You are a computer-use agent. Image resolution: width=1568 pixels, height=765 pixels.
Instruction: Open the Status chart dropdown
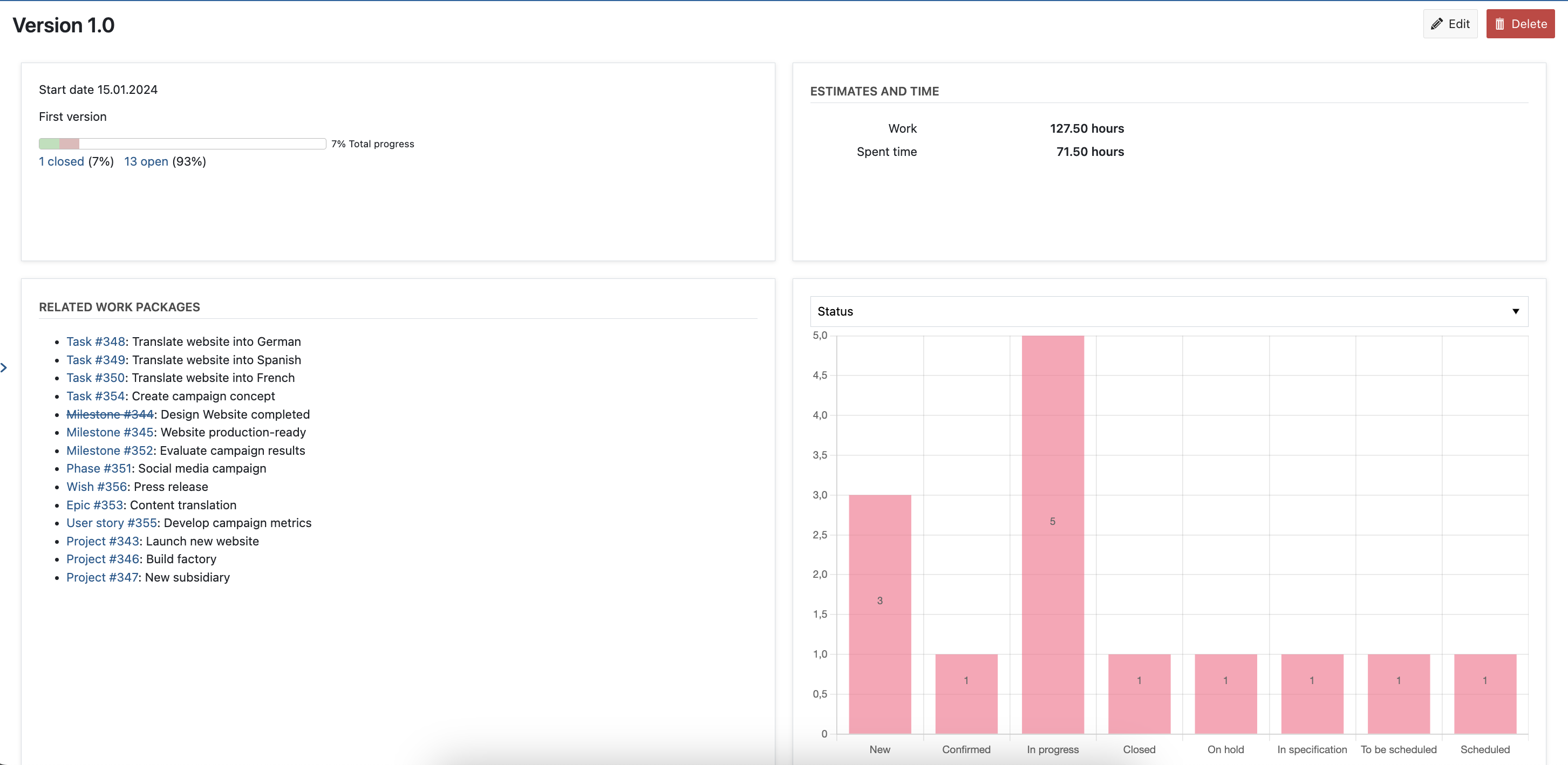pyautogui.click(x=1168, y=312)
